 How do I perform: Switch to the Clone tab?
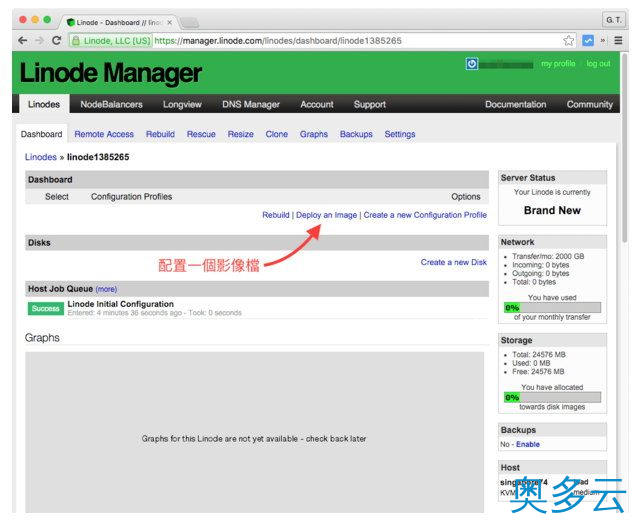(x=277, y=134)
